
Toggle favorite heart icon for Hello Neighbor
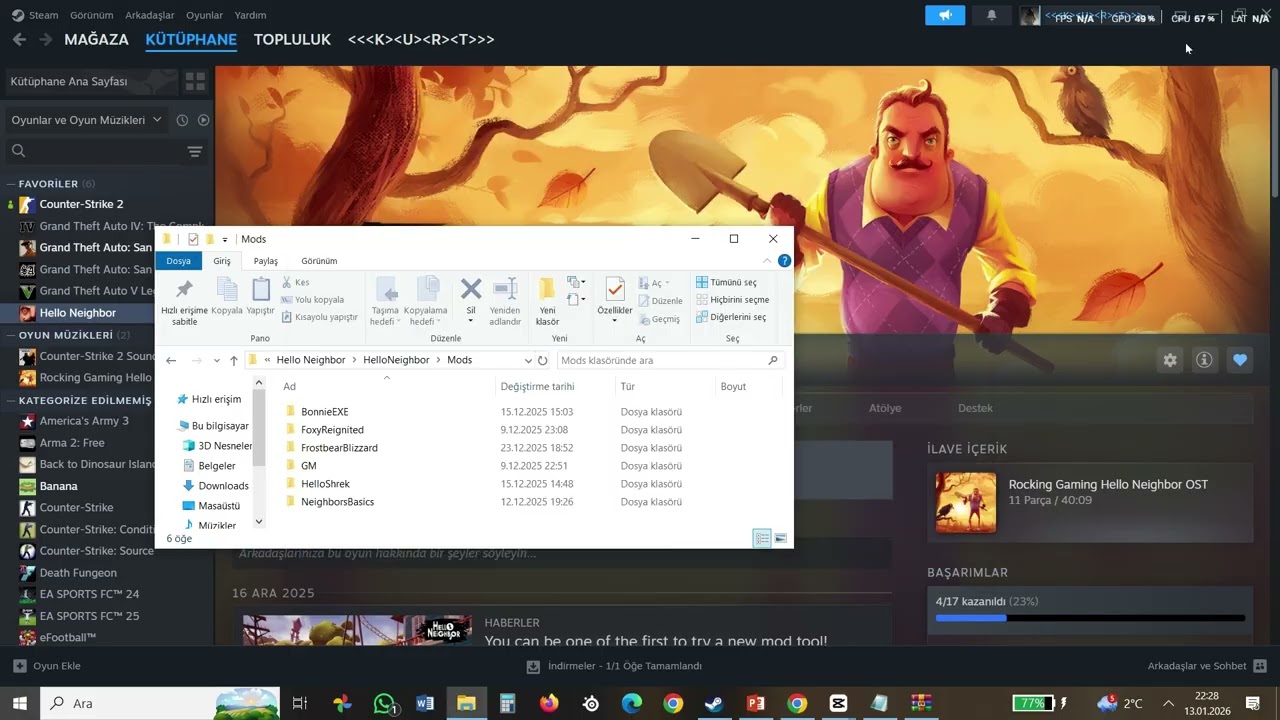(1240, 360)
